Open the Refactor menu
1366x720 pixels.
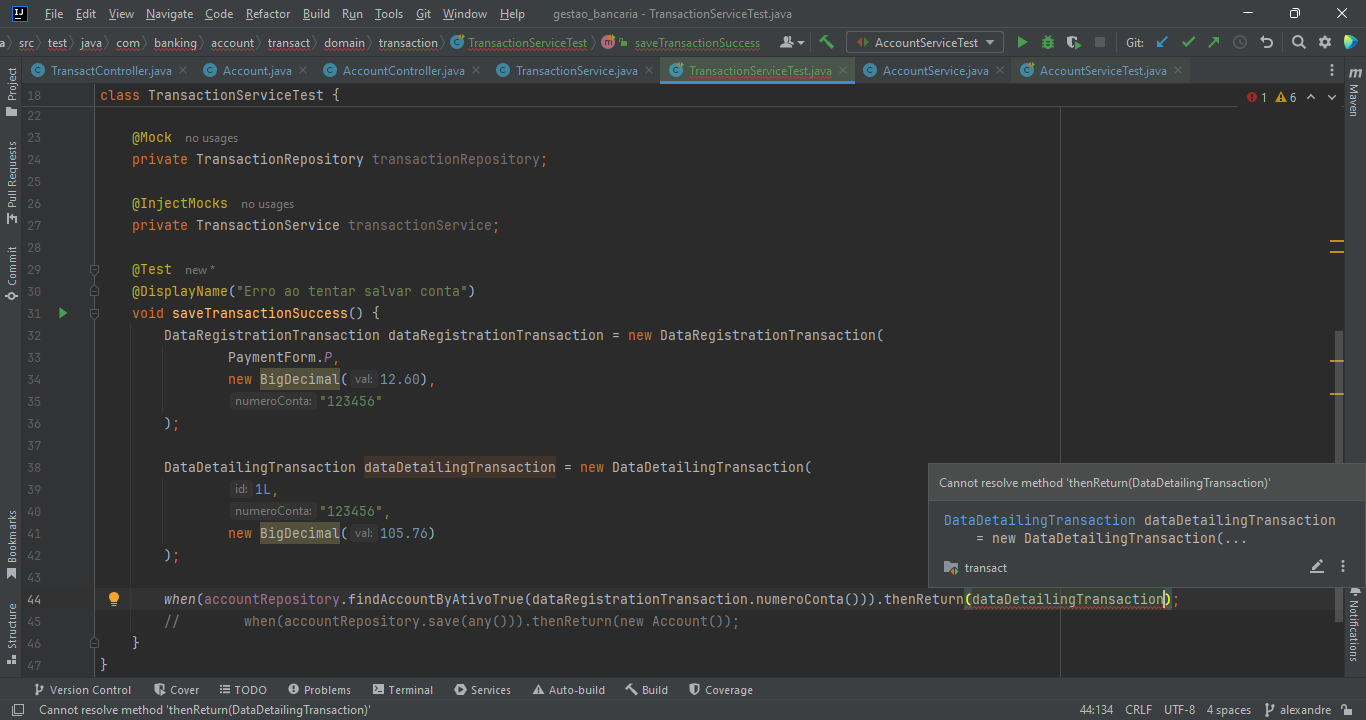(x=268, y=14)
